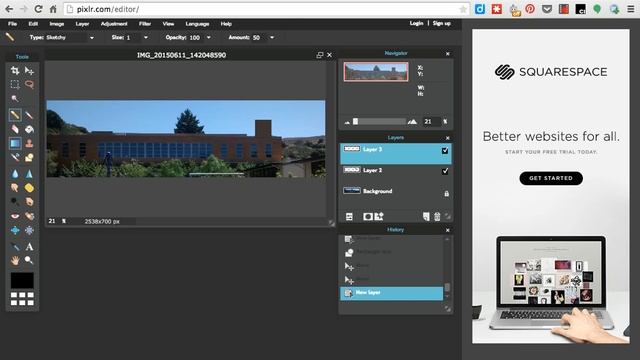The width and height of the screenshot is (640, 360).
Task: Select the Eraser tool
Action: [x=15, y=129]
